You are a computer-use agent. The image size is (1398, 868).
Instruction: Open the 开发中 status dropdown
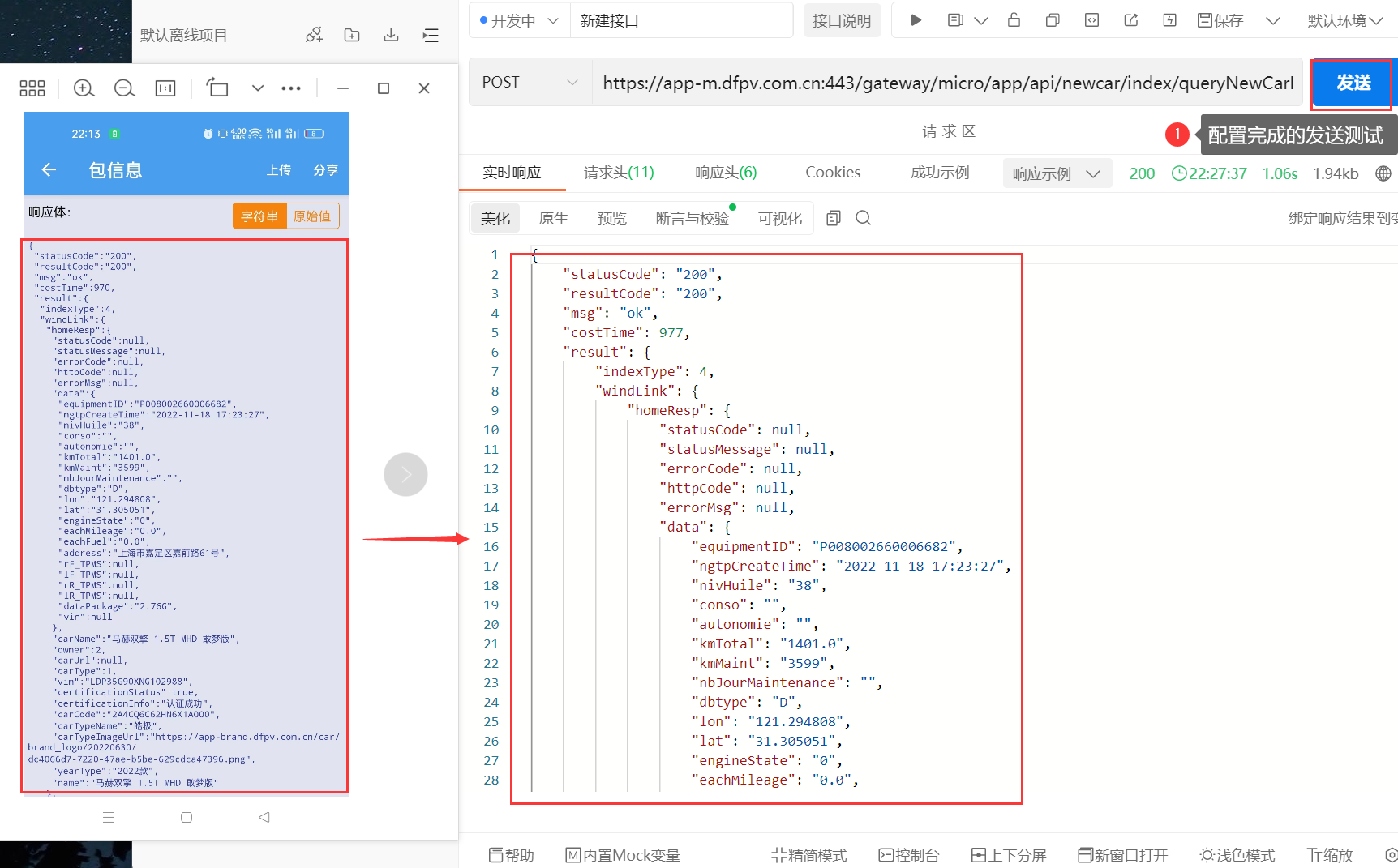tap(519, 20)
